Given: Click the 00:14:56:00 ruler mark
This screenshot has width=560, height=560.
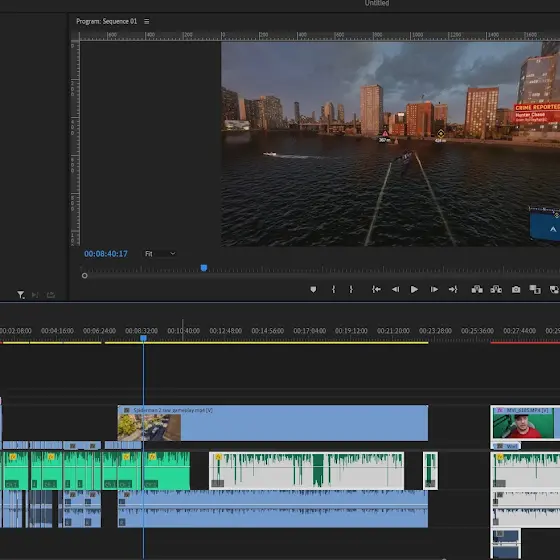Looking at the screenshot, I should pos(268,331).
